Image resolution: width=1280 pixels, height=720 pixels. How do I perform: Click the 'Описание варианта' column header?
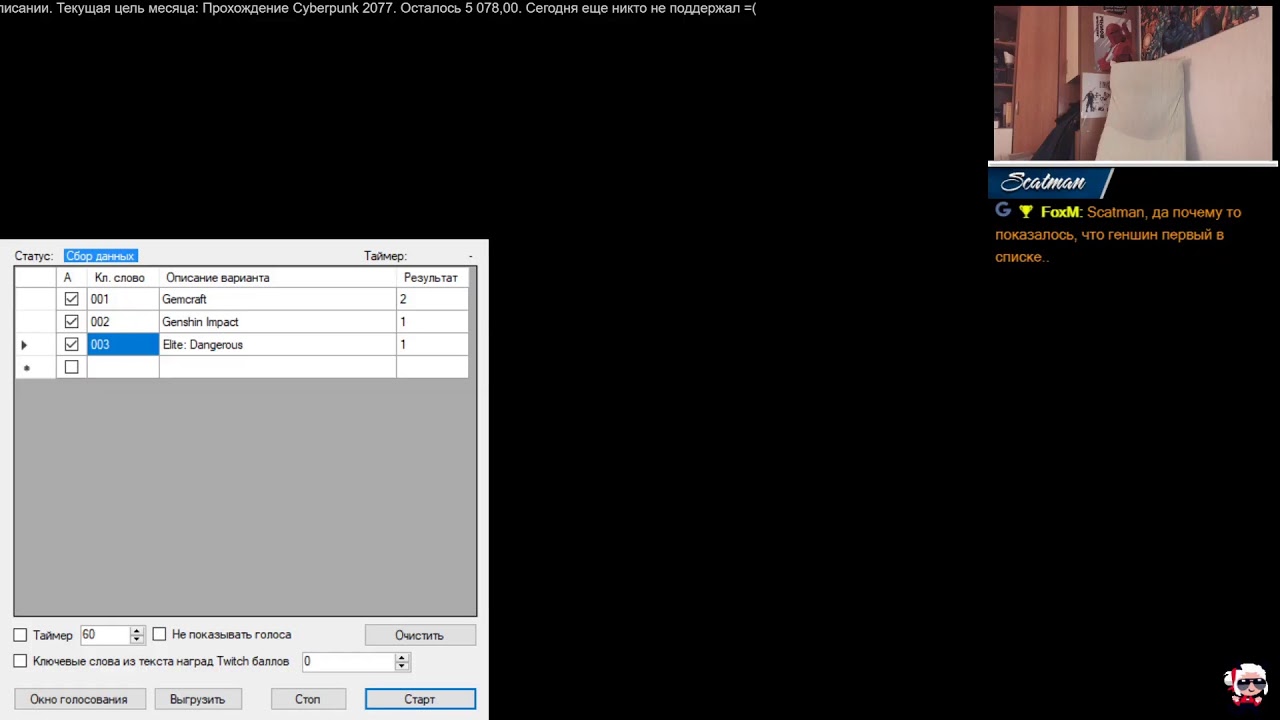(x=278, y=278)
